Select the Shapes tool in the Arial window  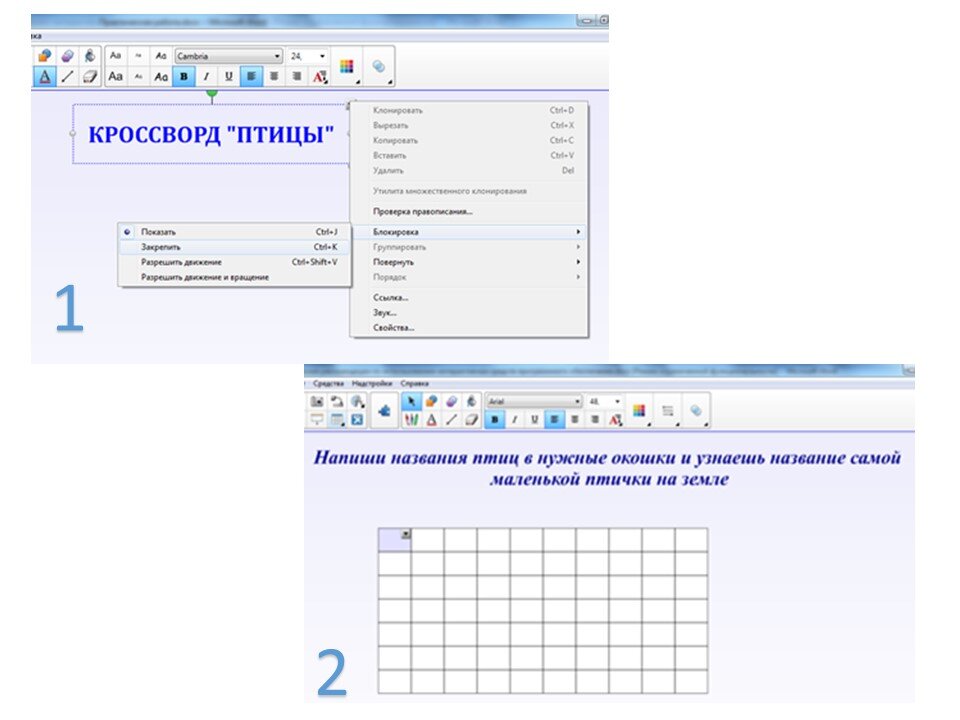click(x=431, y=402)
